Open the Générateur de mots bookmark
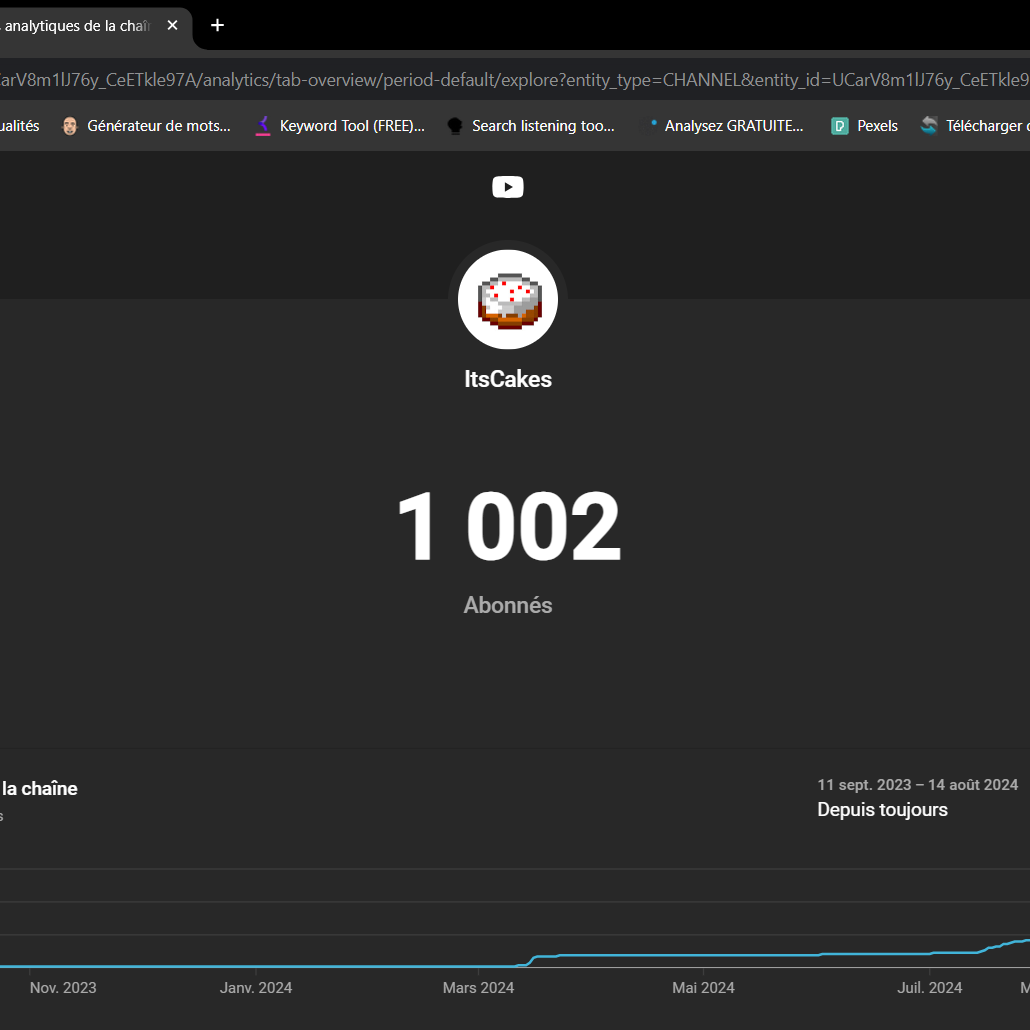Screen dimensions: 1030x1030 coord(146,126)
